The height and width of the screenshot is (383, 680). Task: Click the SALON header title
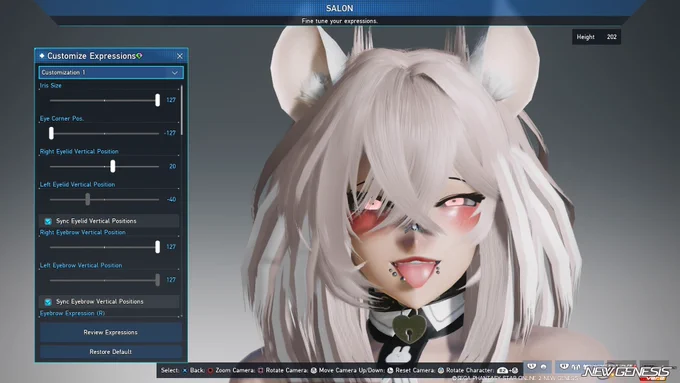[x=340, y=8]
